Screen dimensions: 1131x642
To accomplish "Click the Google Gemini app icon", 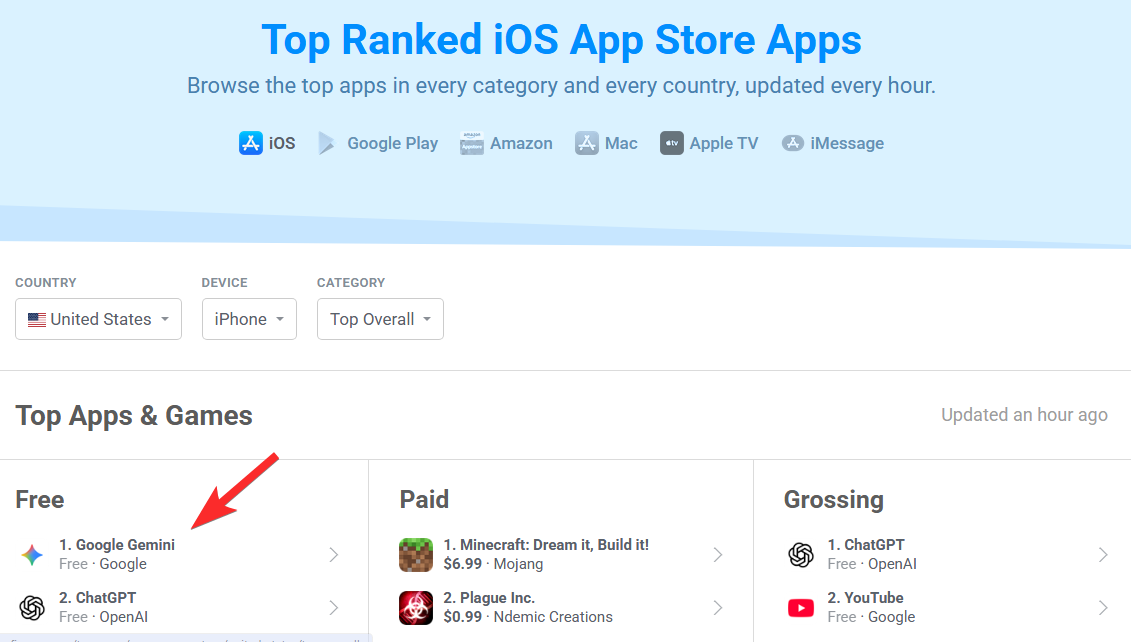I will (32, 555).
